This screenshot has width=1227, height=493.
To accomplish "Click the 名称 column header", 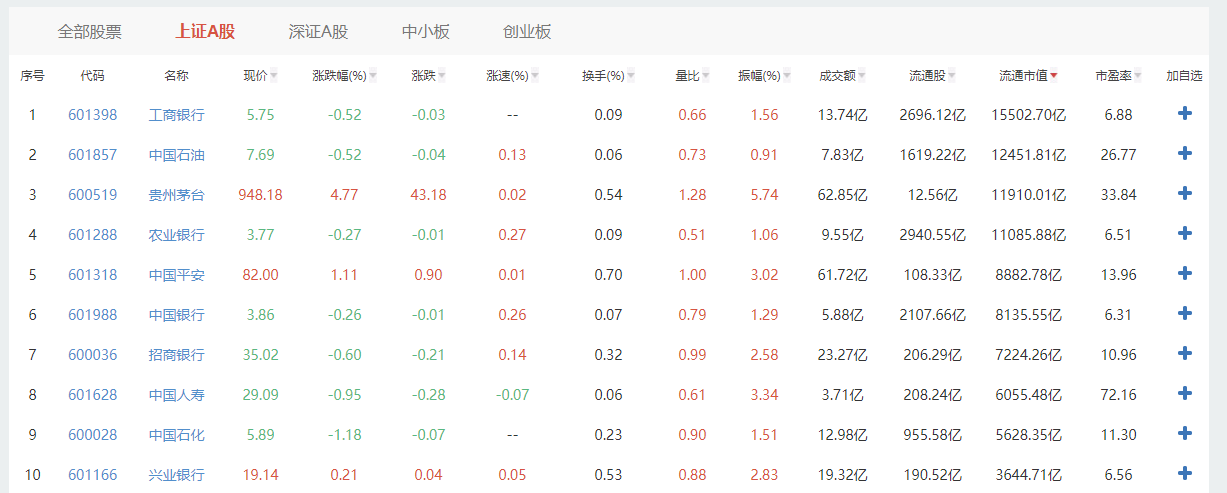I will pos(176,76).
